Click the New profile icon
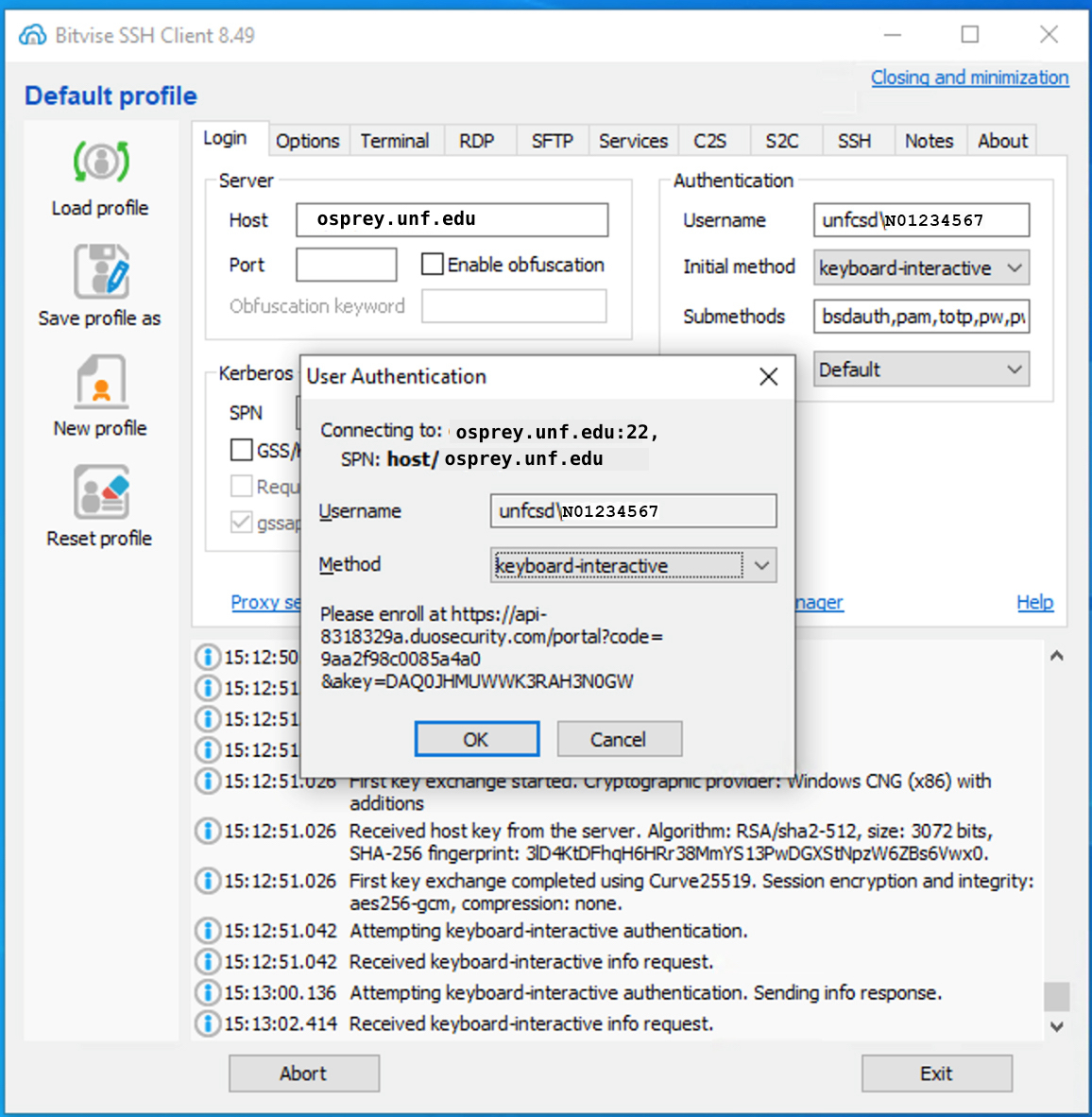Image resolution: width=1092 pixels, height=1117 pixels. (101, 381)
